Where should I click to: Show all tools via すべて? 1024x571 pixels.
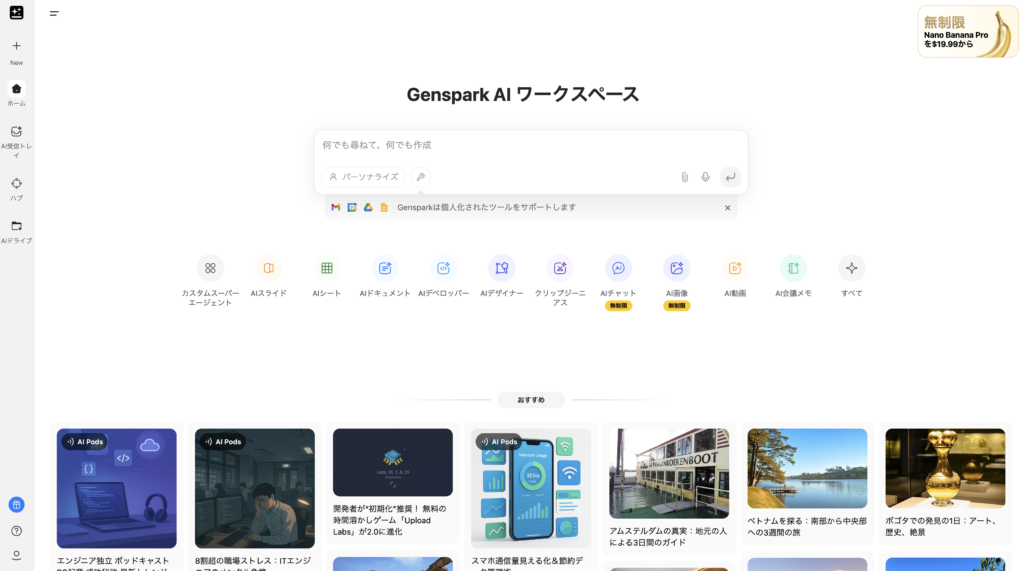coord(851,268)
